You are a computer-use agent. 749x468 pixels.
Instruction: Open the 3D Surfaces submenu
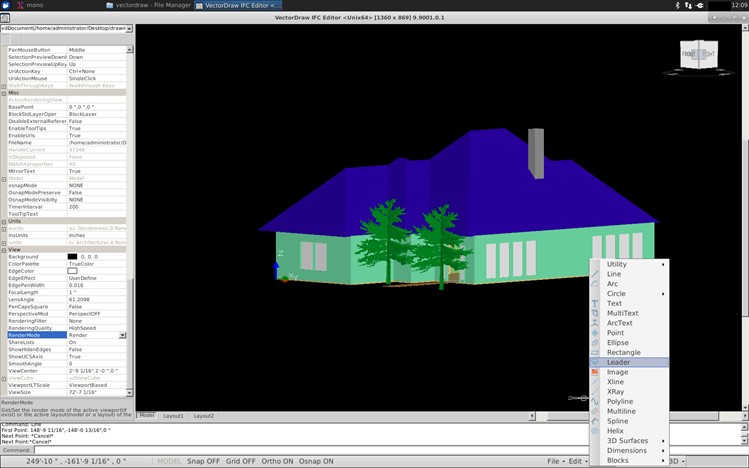point(629,441)
